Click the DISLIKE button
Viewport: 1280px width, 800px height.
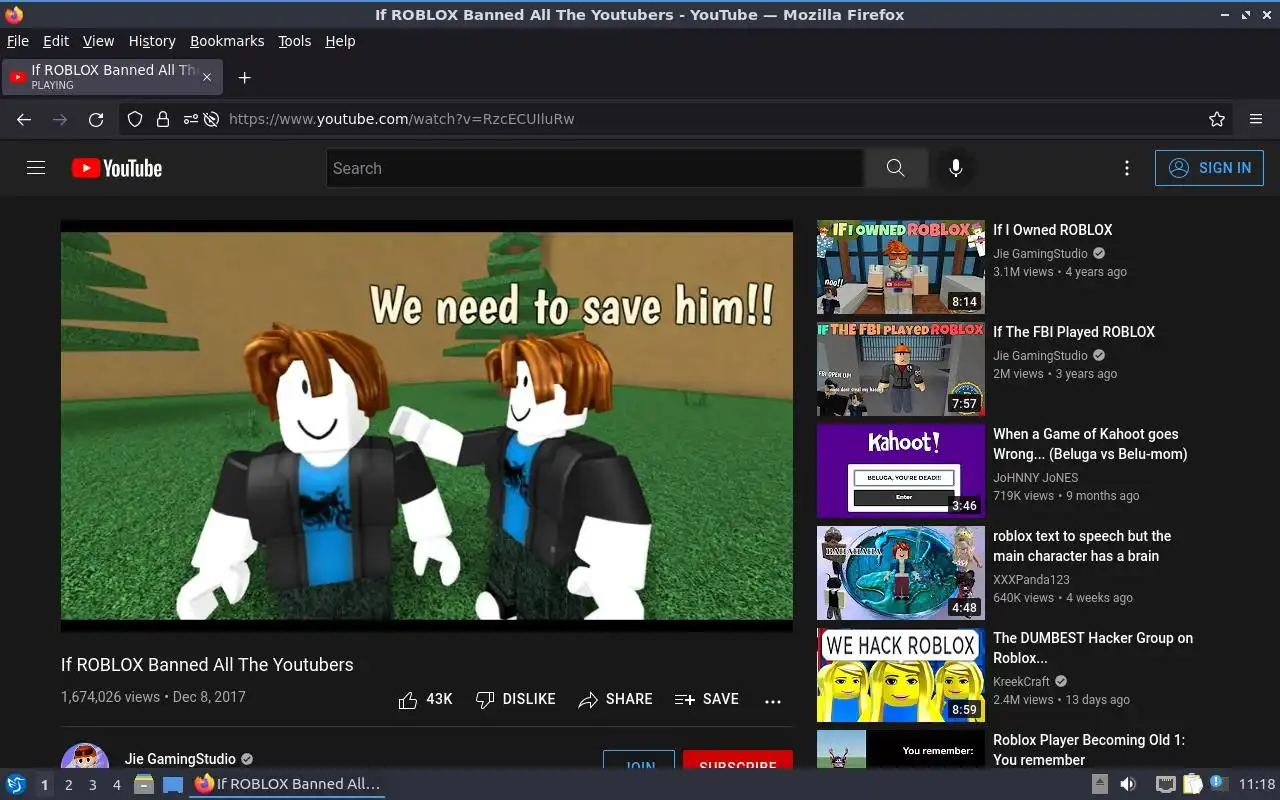pyautogui.click(x=515, y=699)
